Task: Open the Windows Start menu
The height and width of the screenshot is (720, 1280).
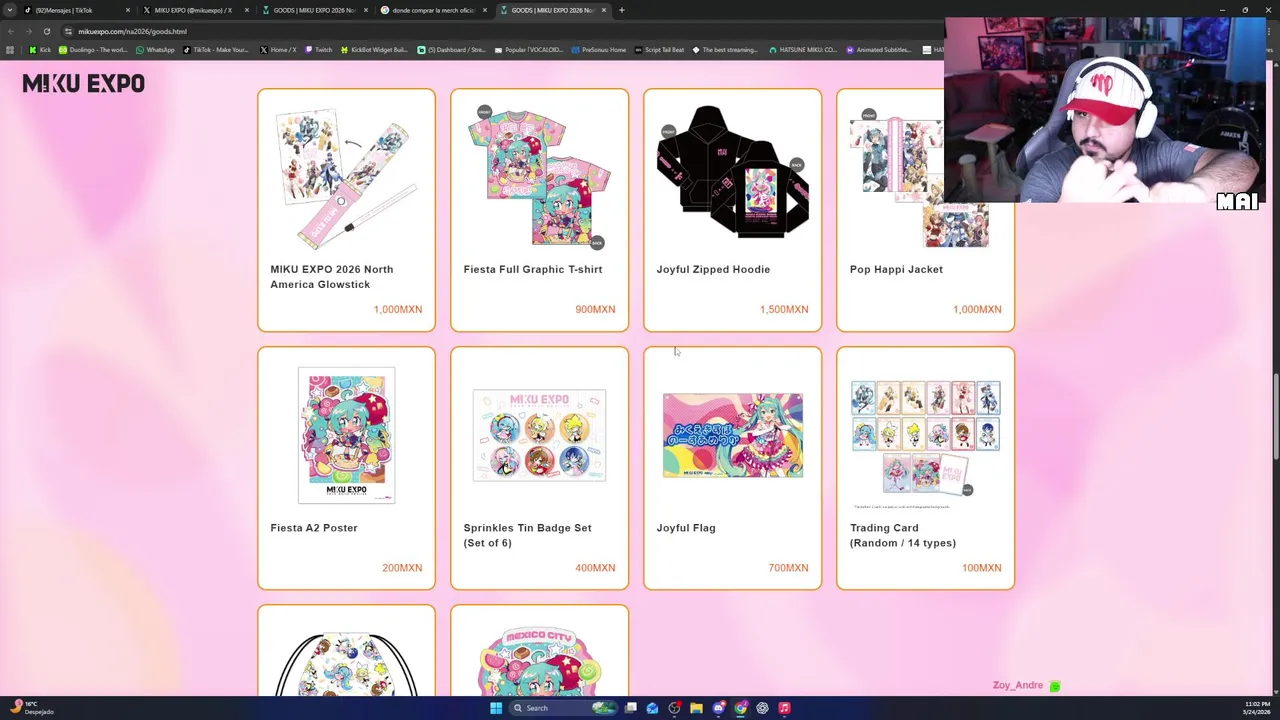Action: (496, 708)
